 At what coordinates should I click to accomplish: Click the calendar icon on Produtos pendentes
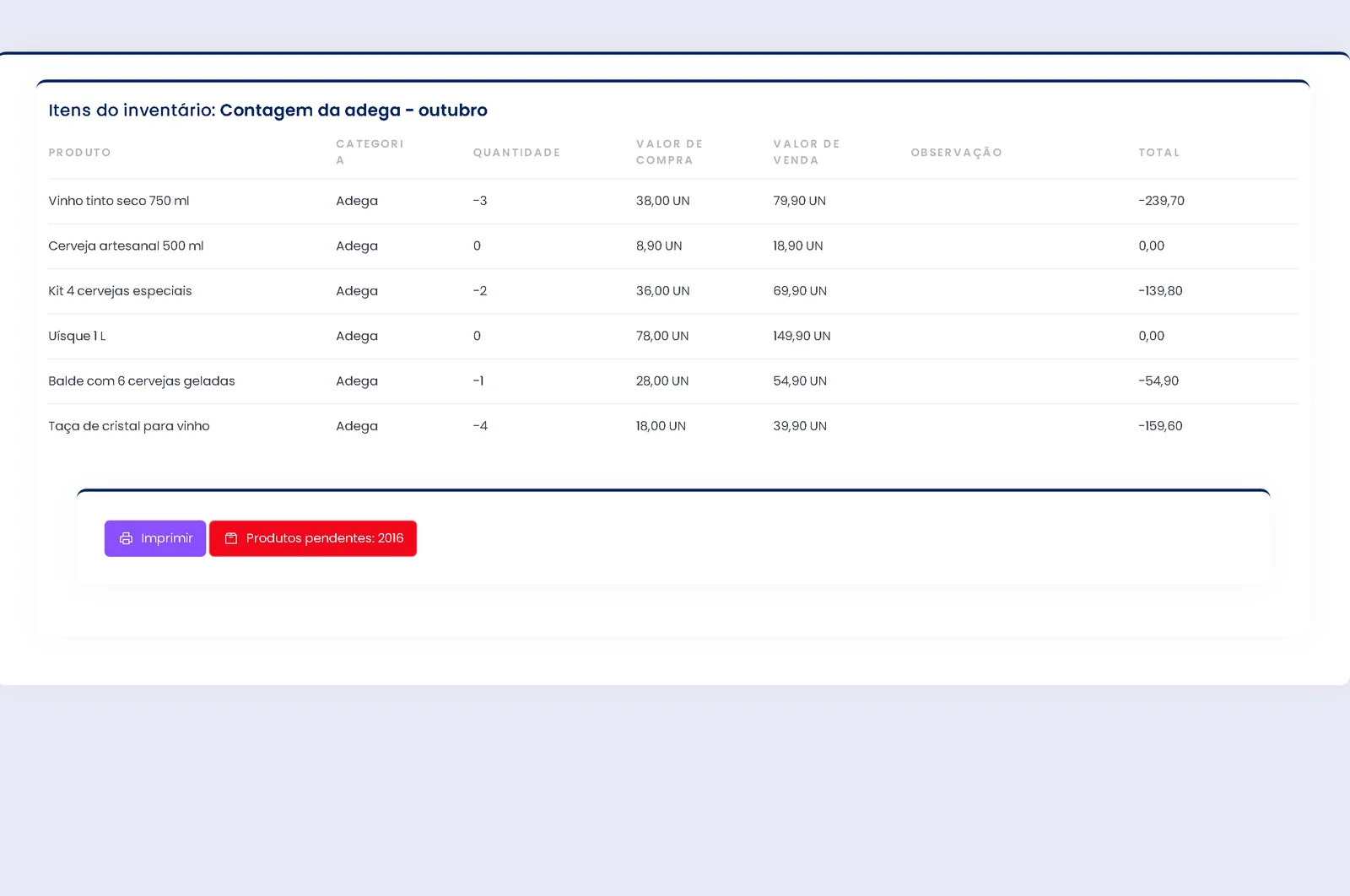pyautogui.click(x=231, y=538)
